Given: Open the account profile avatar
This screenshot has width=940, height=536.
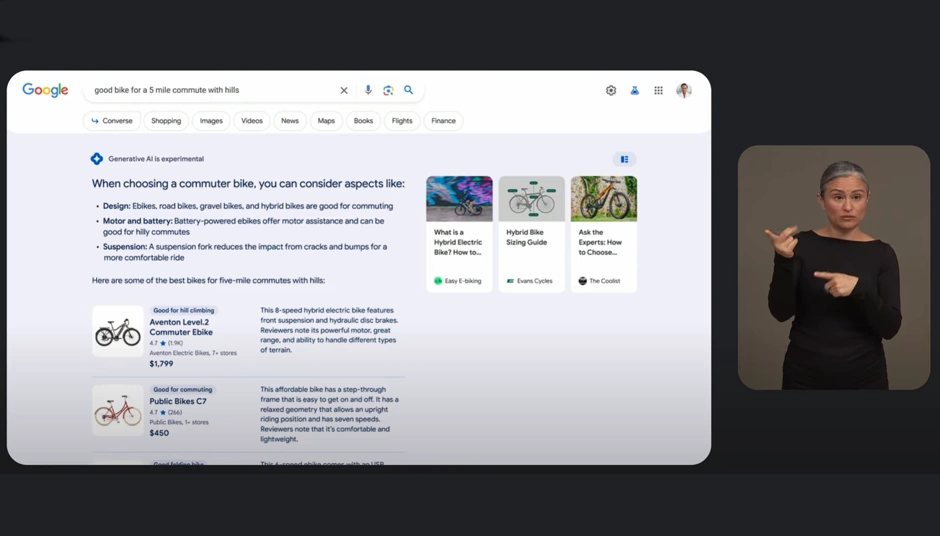Looking at the screenshot, I should tap(684, 91).
